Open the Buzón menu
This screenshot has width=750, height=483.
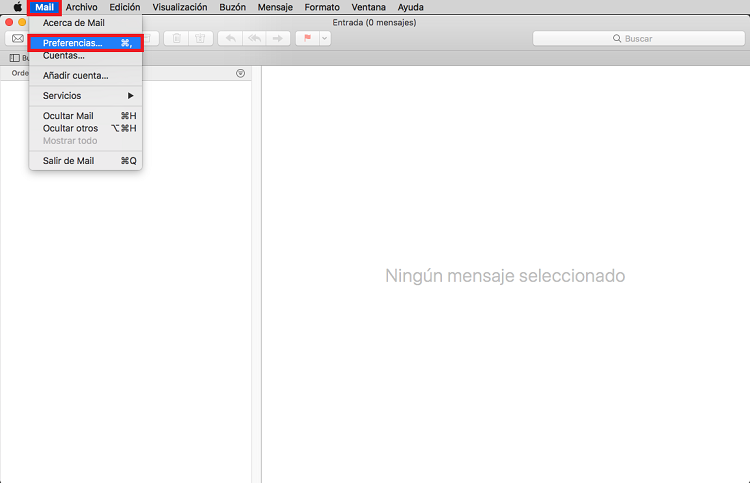[232, 7]
